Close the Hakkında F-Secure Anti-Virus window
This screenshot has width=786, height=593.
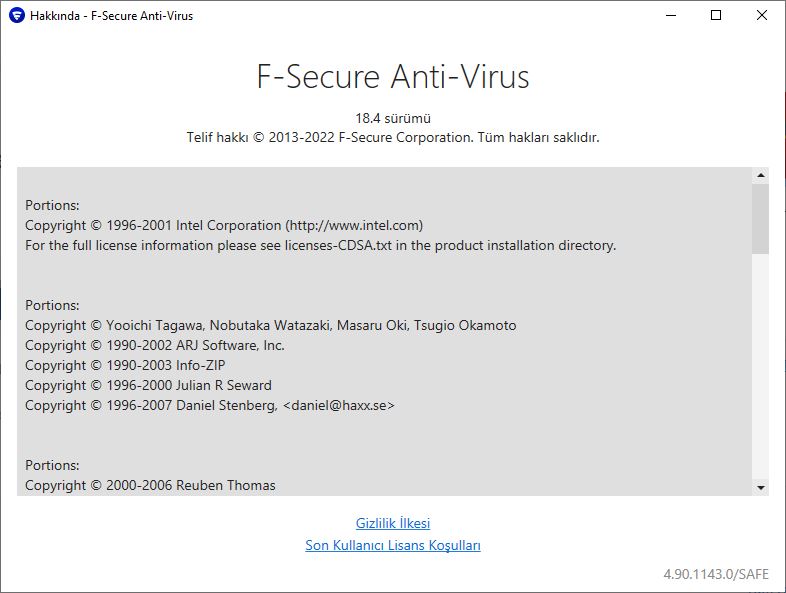coord(761,16)
